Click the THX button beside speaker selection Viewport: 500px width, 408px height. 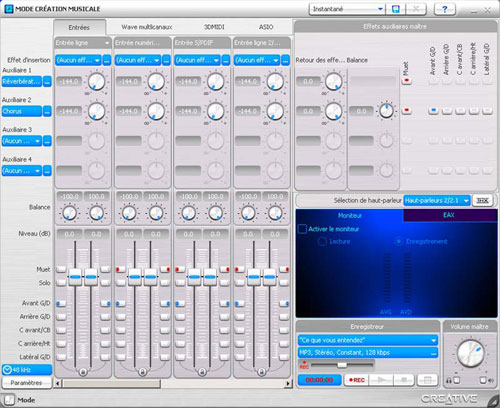pyautogui.click(x=482, y=201)
